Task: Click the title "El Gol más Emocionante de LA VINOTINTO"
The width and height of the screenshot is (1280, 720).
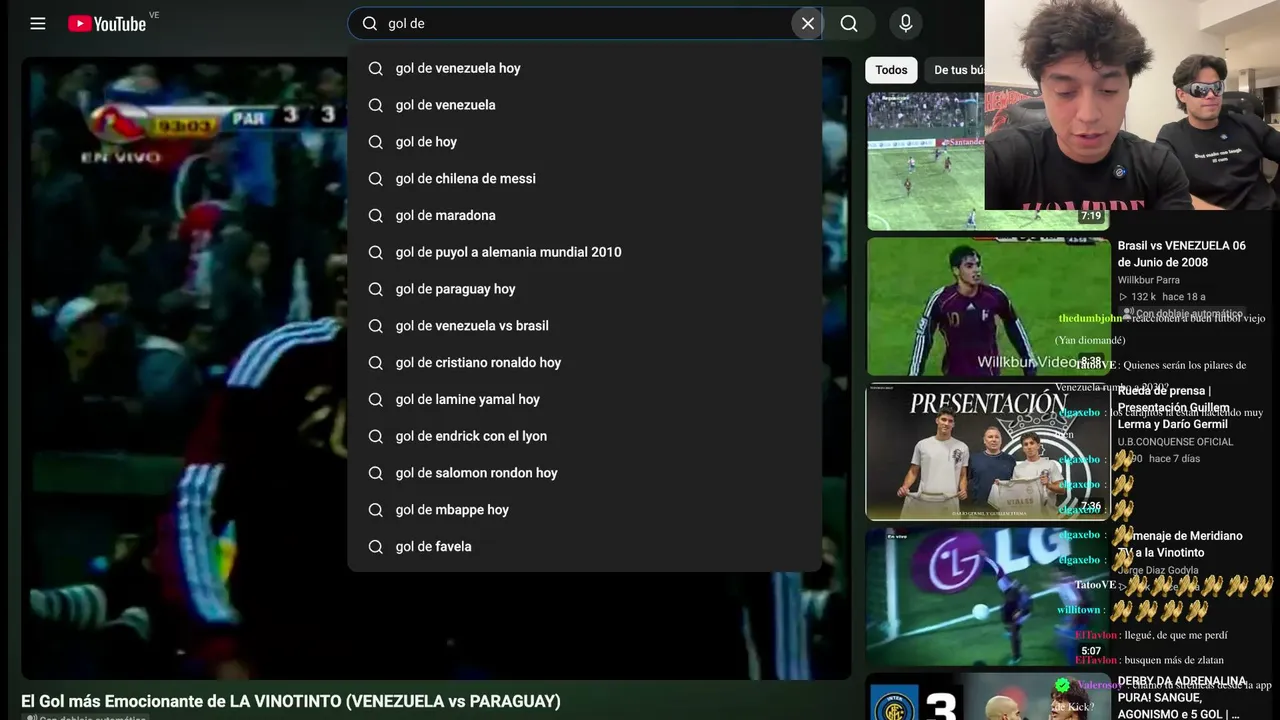Action: coord(291,701)
